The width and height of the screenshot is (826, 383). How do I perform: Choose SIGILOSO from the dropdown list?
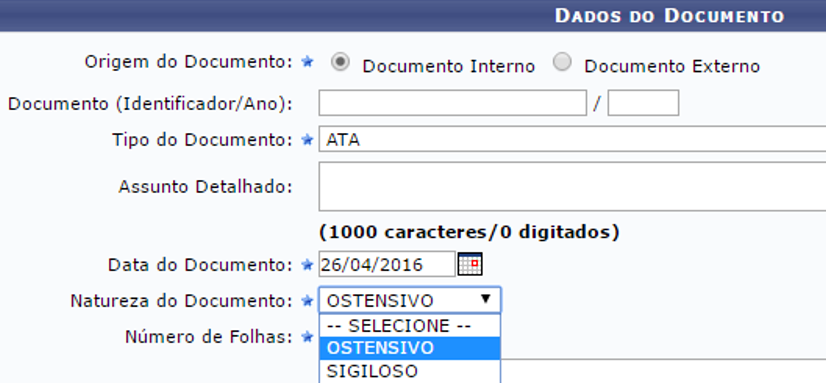pos(410,371)
